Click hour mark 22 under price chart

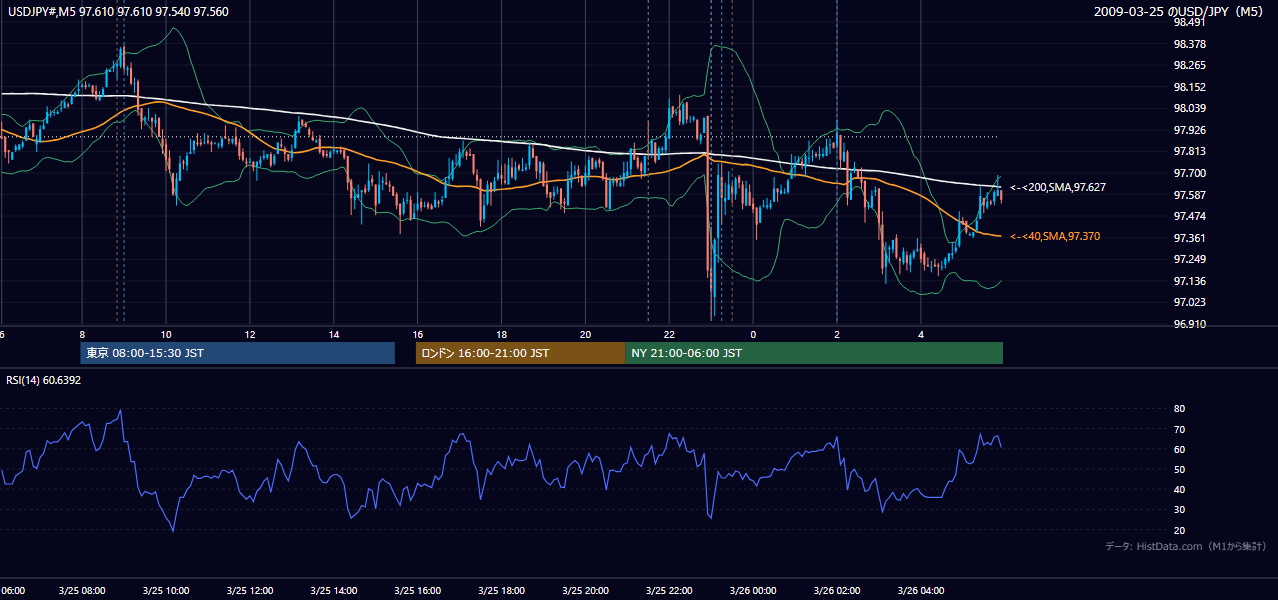[x=670, y=334]
